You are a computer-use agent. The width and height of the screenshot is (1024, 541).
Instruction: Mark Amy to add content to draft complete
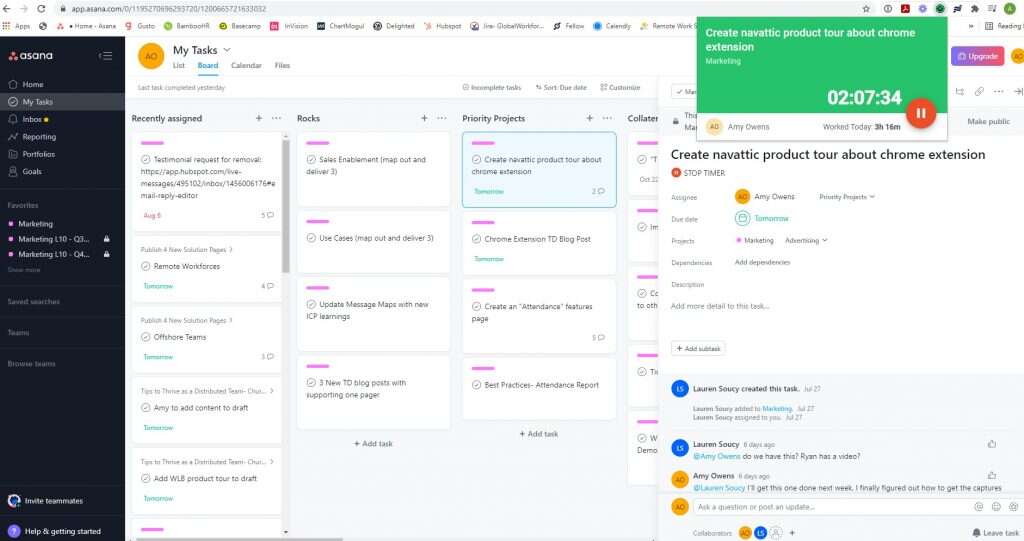click(x=146, y=408)
